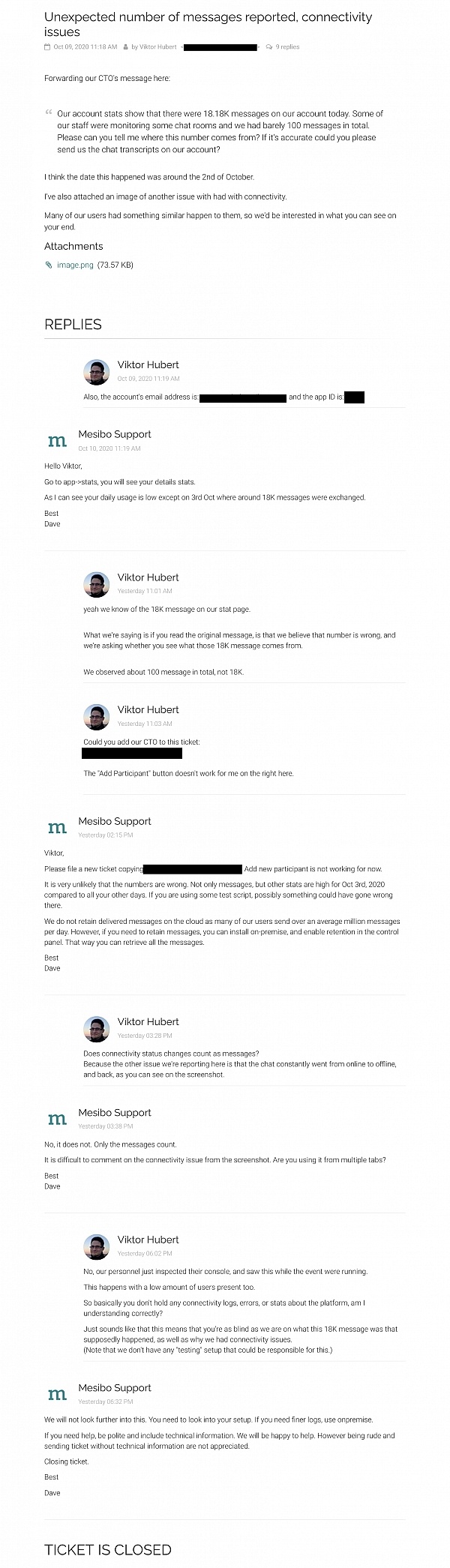Click "by Viktor Hubert" in the ticket header
The width and height of the screenshot is (450, 1568).
[x=154, y=47]
